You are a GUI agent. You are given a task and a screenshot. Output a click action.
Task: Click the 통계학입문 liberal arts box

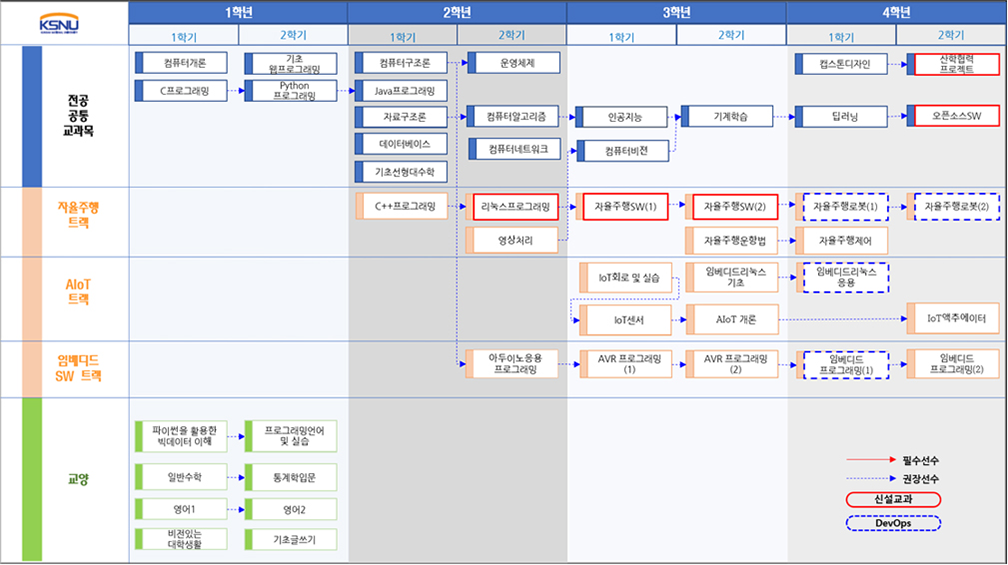(x=292, y=477)
